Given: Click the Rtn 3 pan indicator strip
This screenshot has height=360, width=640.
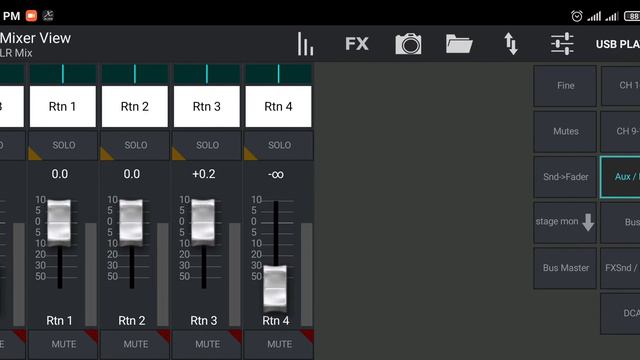Looking at the screenshot, I should click(x=207, y=74).
